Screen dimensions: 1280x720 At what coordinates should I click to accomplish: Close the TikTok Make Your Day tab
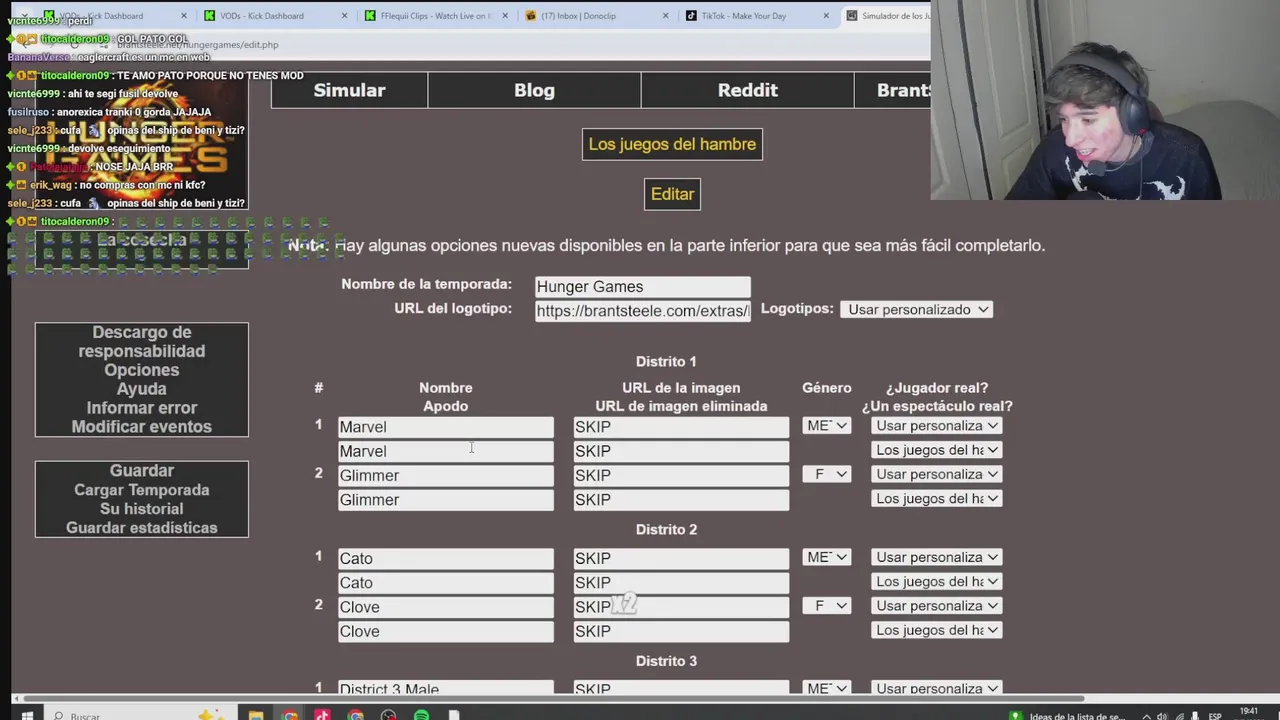pos(826,16)
